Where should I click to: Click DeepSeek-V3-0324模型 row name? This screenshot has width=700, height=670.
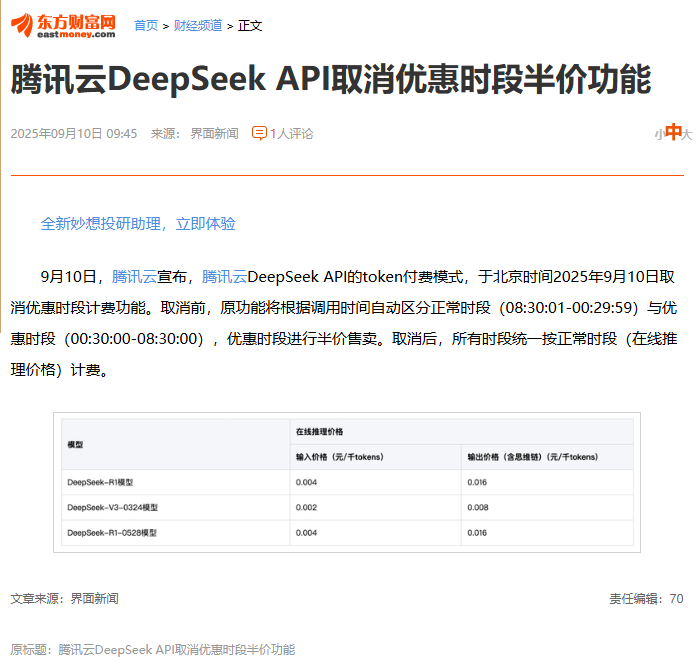point(112,508)
